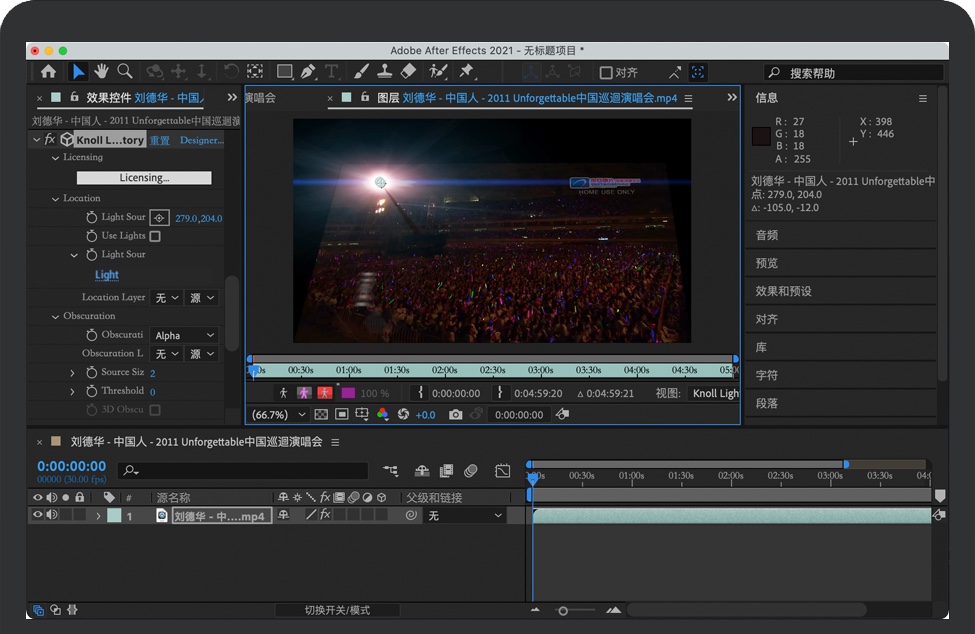Screen dimensions: 975x634
Task: Toggle the 对齐 snapping checkbox
Action: [x=606, y=72]
